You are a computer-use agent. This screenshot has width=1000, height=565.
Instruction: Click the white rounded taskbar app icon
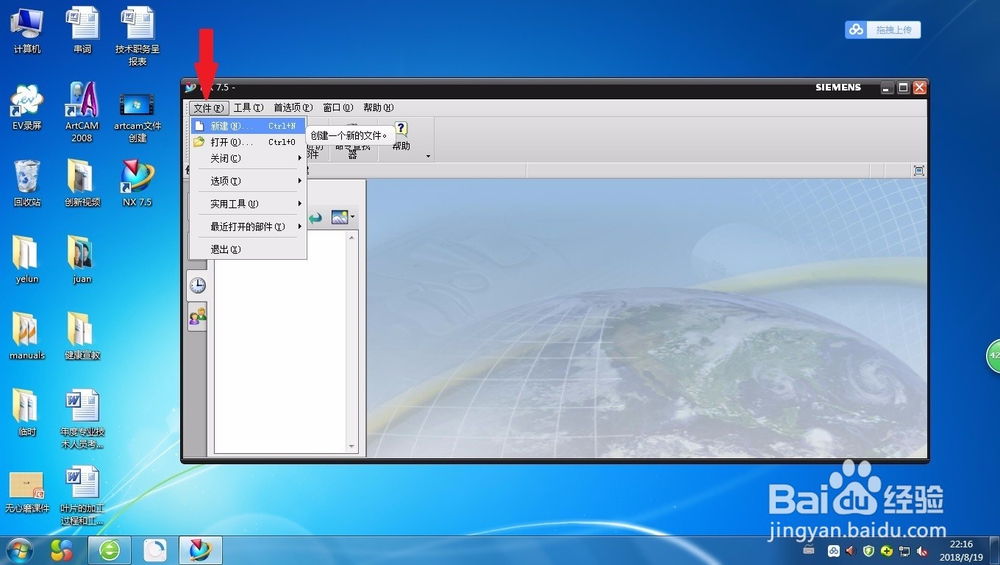click(x=154, y=550)
